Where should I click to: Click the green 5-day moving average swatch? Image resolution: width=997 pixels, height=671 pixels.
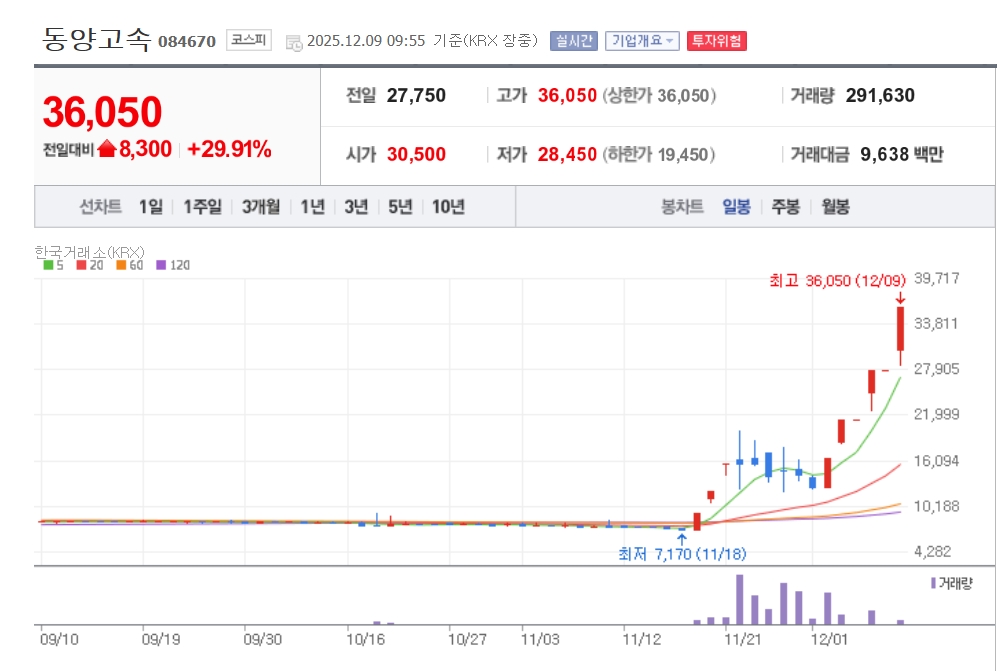coord(46,266)
